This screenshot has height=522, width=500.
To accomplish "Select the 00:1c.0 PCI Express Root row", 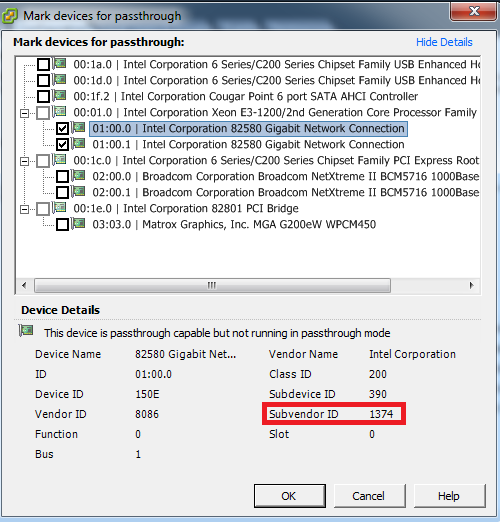I will tap(276, 160).
